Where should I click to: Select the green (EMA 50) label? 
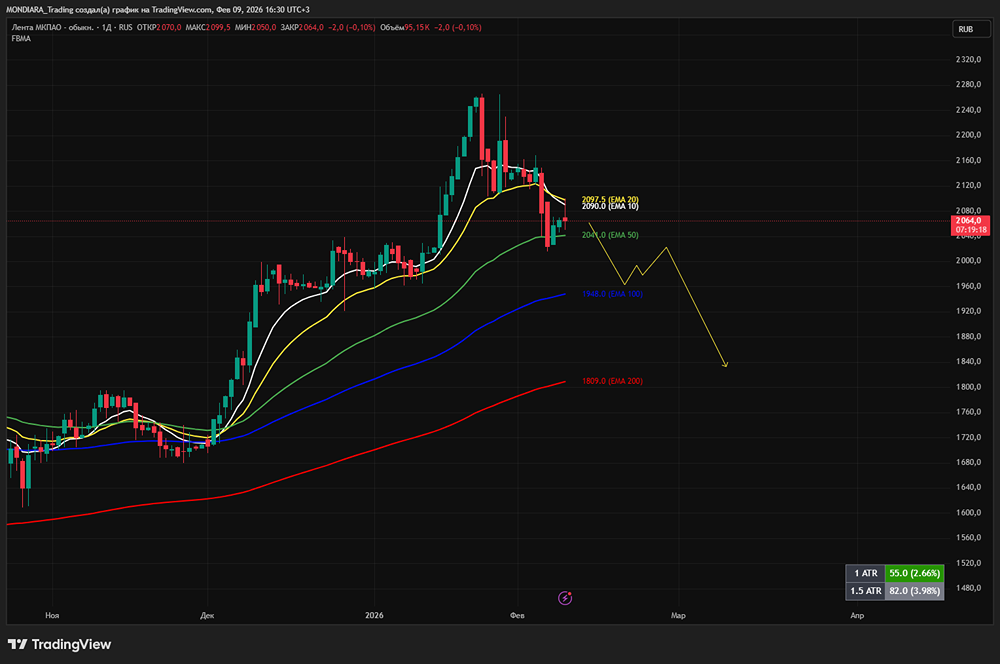(x=610, y=235)
